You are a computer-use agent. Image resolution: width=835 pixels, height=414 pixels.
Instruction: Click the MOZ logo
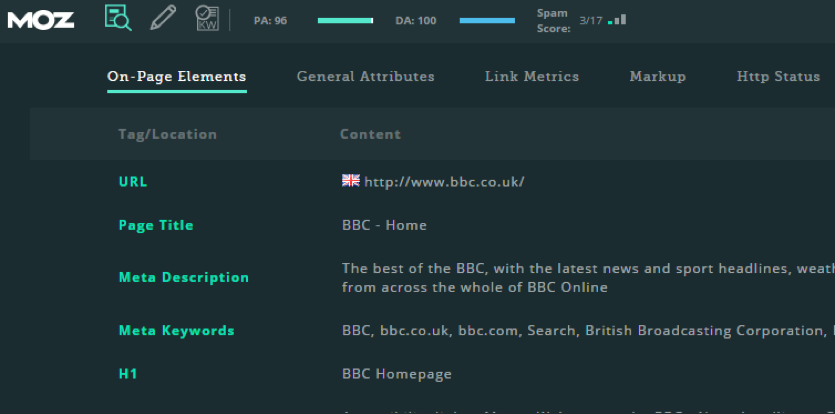point(41,19)
